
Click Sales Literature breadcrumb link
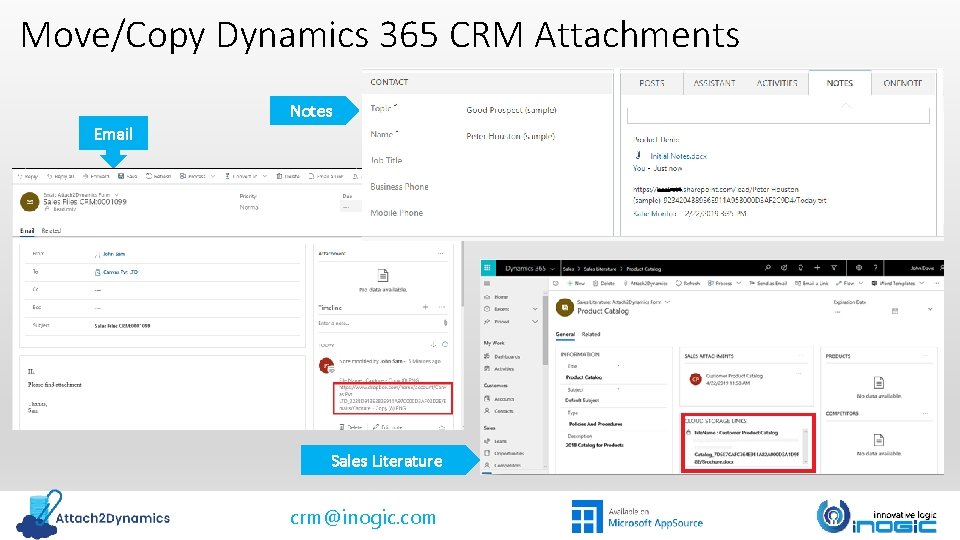tap(599, 268)
